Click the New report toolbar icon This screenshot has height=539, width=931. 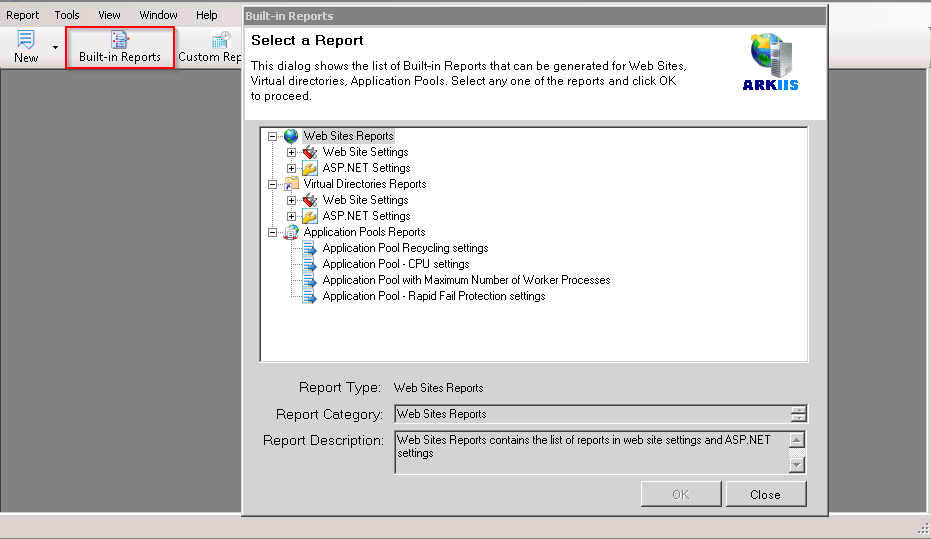tap(26, 39)
